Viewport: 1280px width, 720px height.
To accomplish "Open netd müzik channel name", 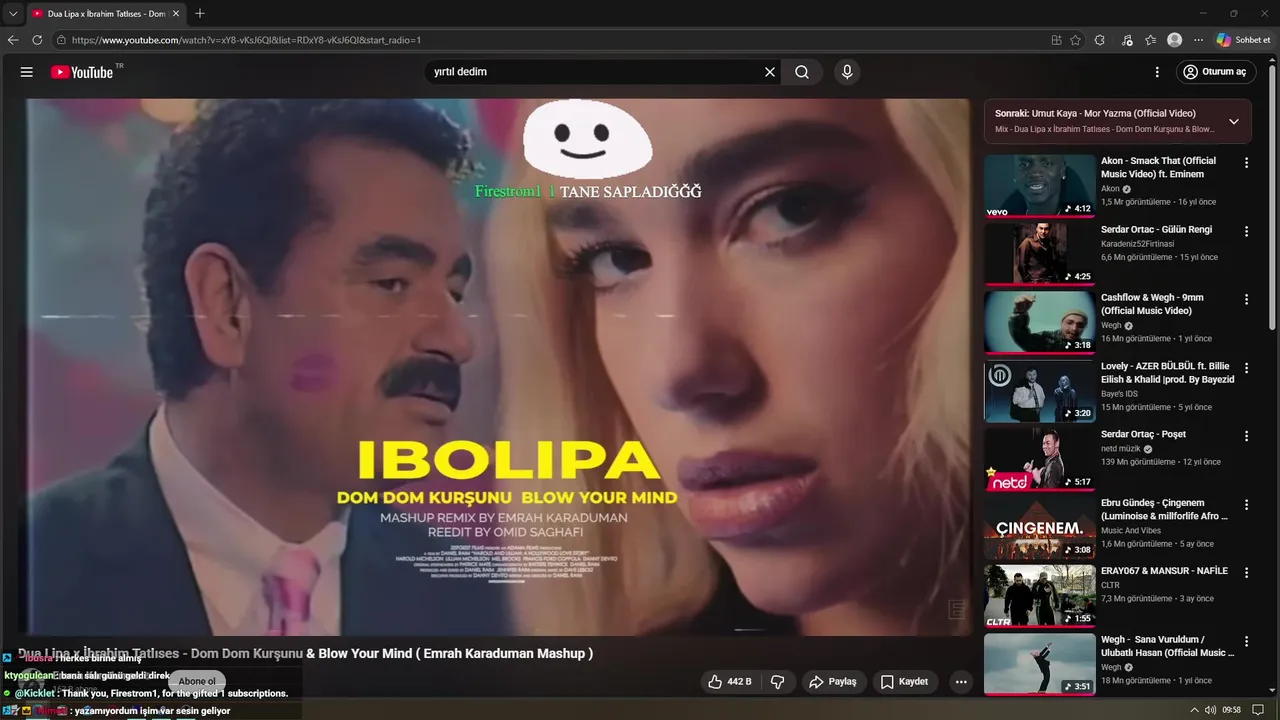I will (1120, 449).
